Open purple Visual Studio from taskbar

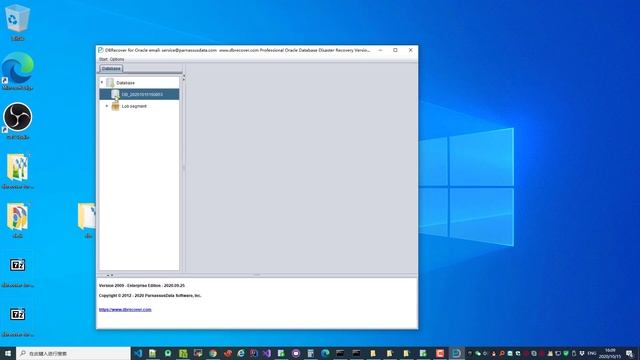coord(267,353)
